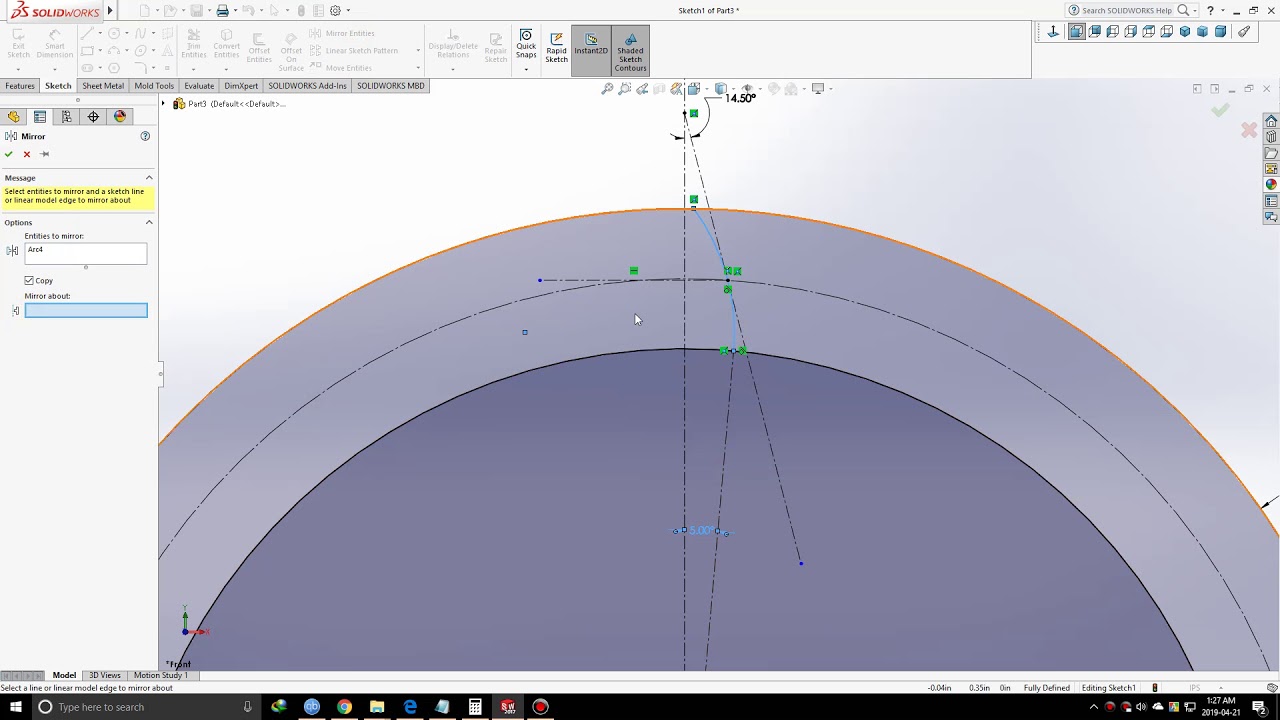Screen dimensions: 1280x720
Task: Open the FeatureManager design tree tab
Action: tap(14, 117)
